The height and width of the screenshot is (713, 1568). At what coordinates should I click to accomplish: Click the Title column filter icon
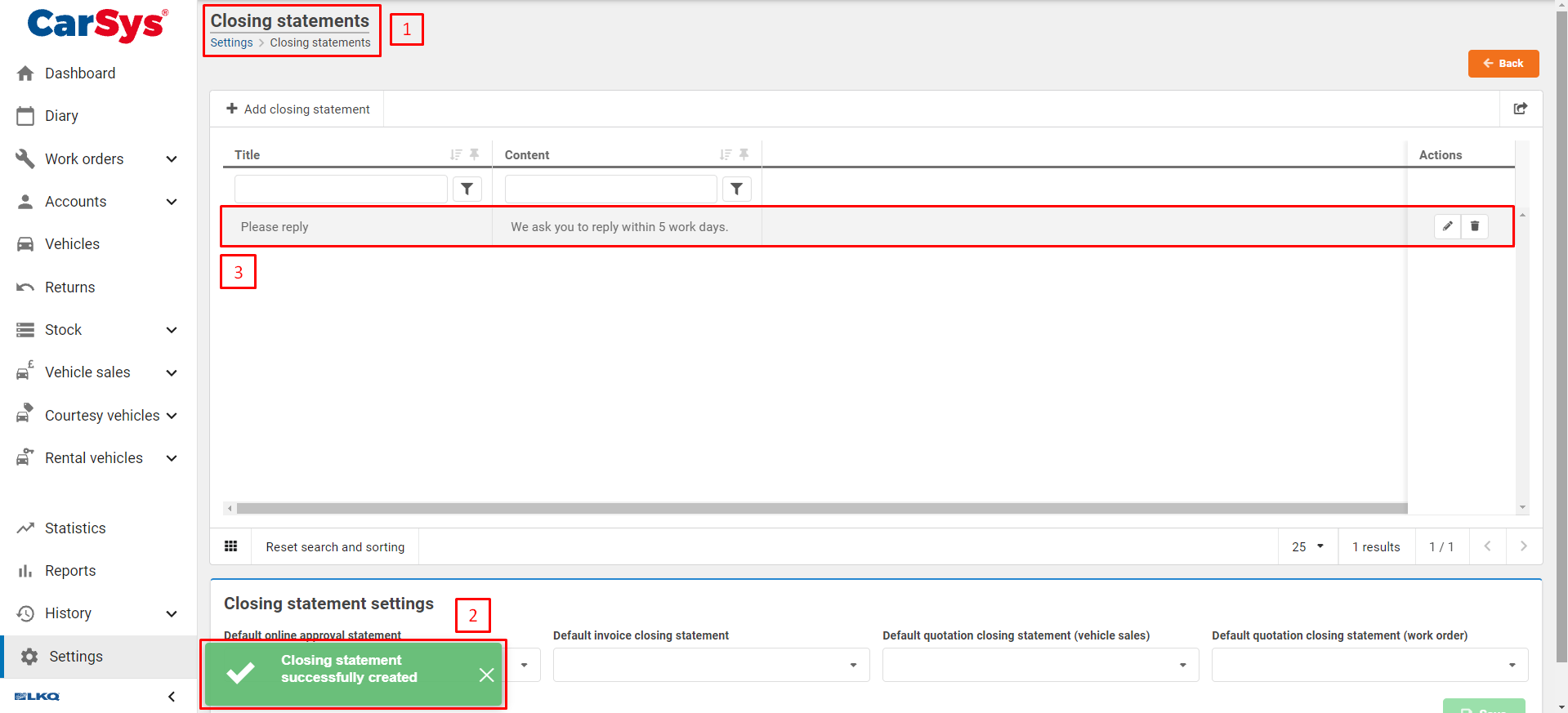(467, 189)
